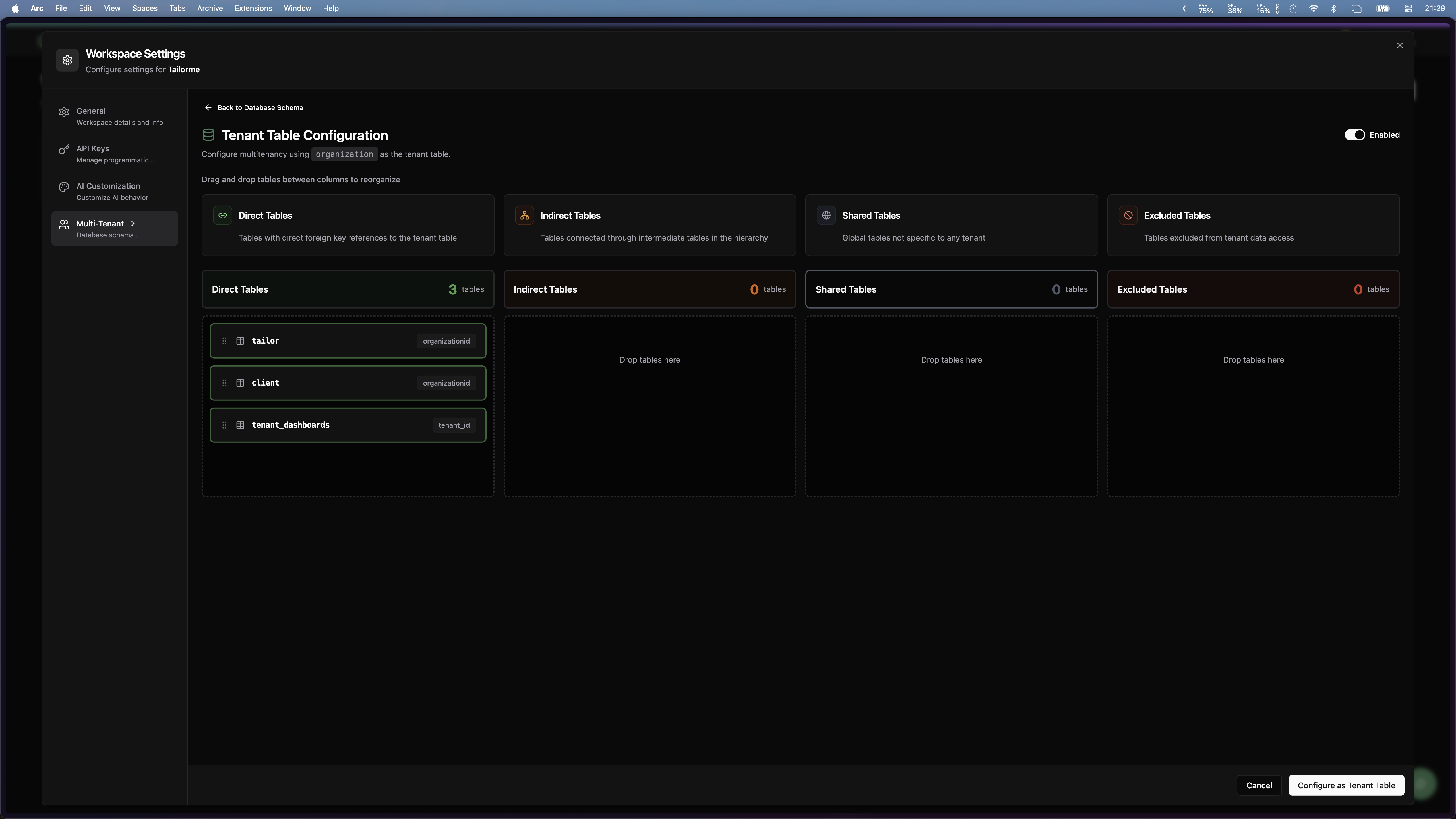Screen dimensions: 1456x819
Task: Click the Cancel button
Action: (x=1259, y=786)
